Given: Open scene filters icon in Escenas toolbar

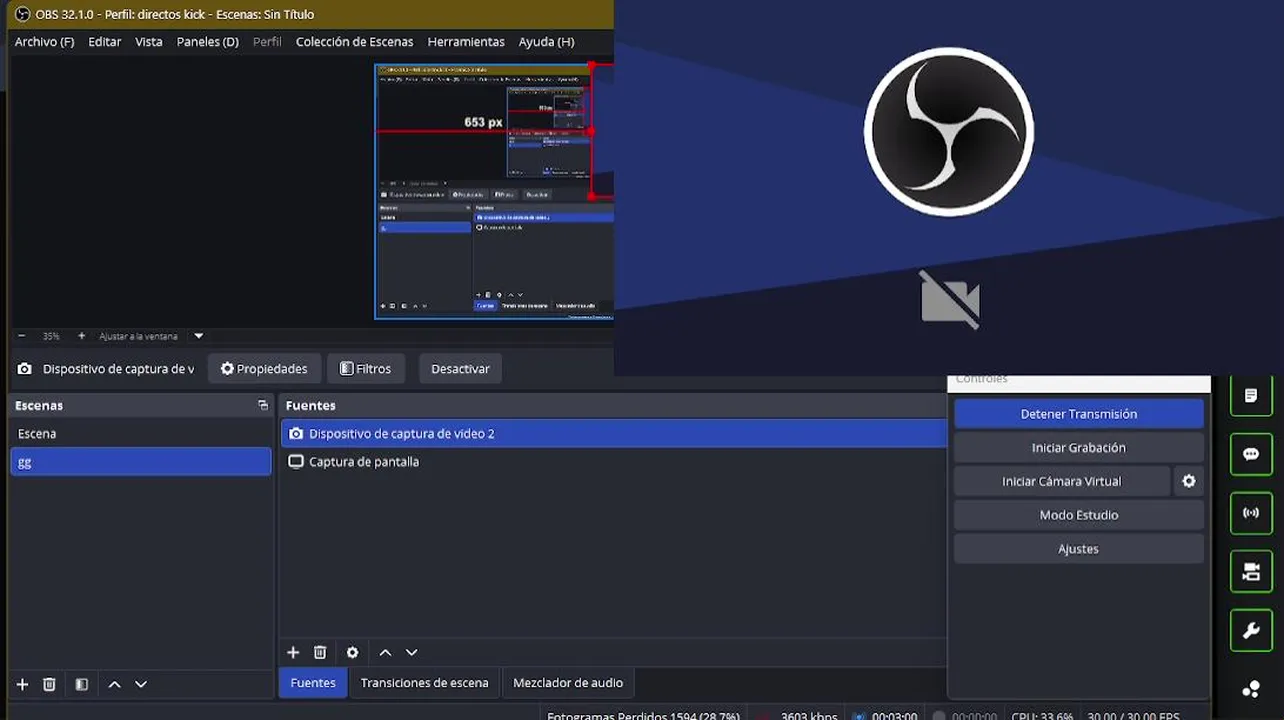Looking at the screenshot, I should tap(82, 684).
